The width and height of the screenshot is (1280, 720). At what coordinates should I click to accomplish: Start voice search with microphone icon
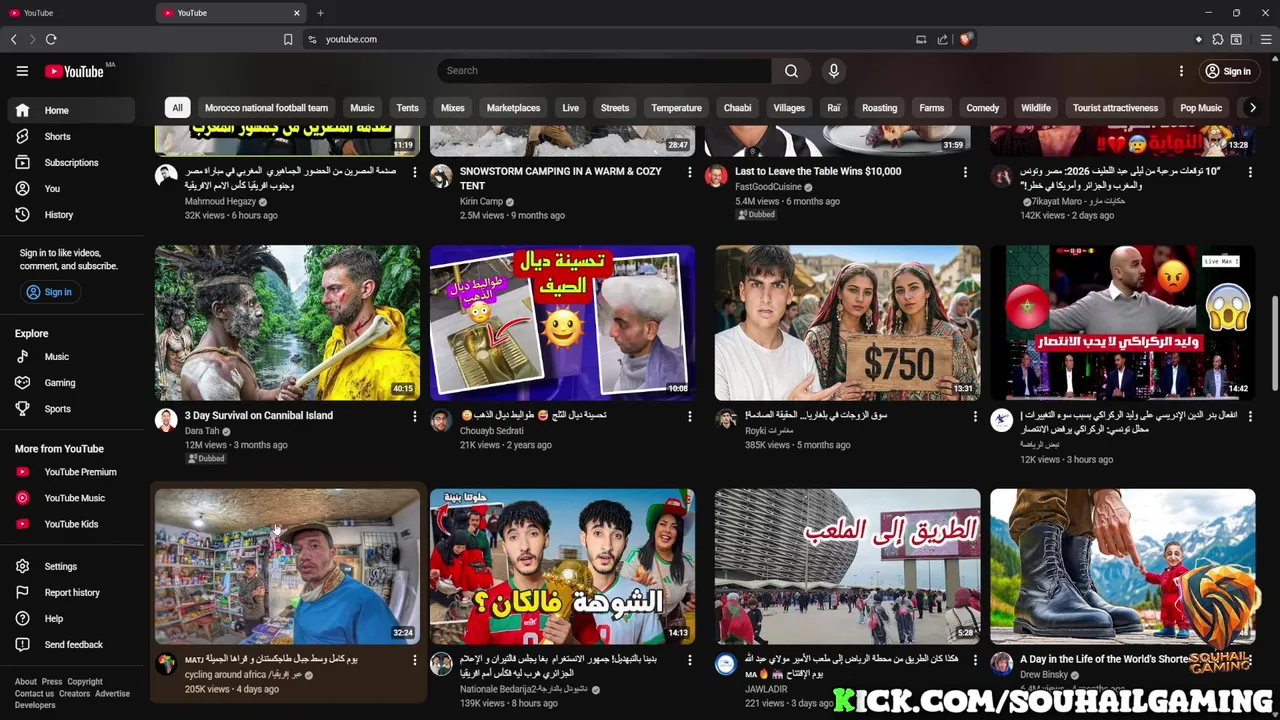coord(834,71)
